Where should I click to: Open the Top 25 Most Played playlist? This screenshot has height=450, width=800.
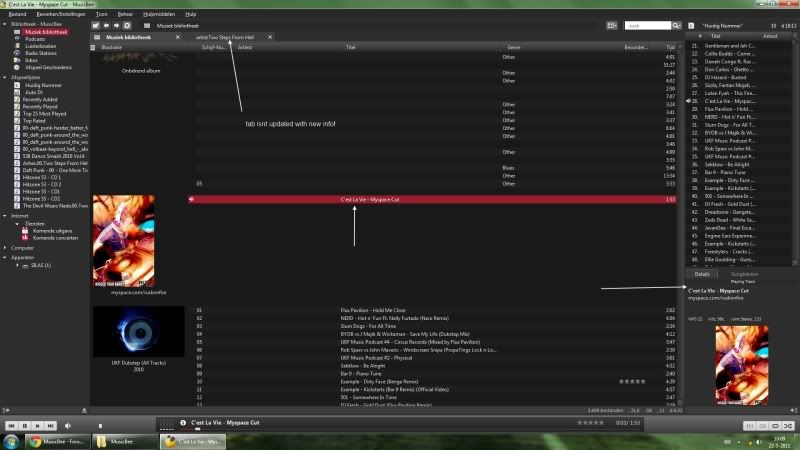pos(44,114)
